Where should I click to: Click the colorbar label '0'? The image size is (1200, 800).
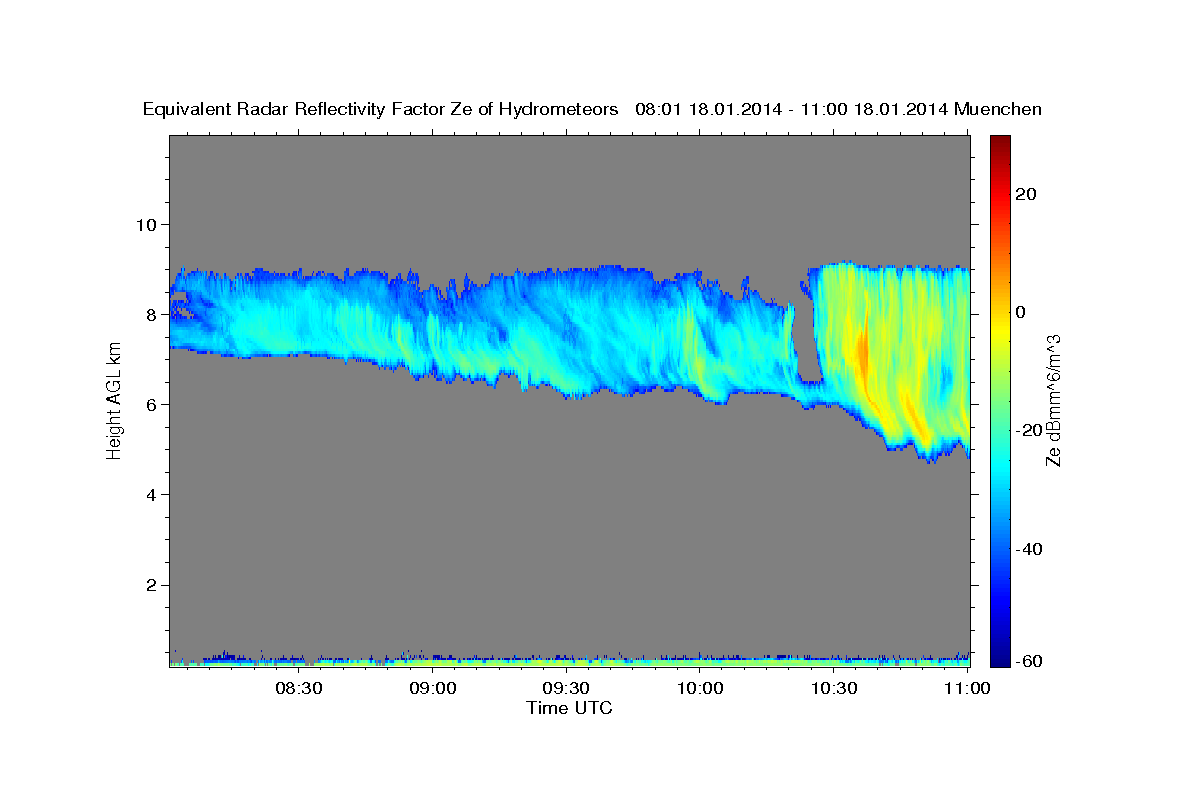[1020, 312]
